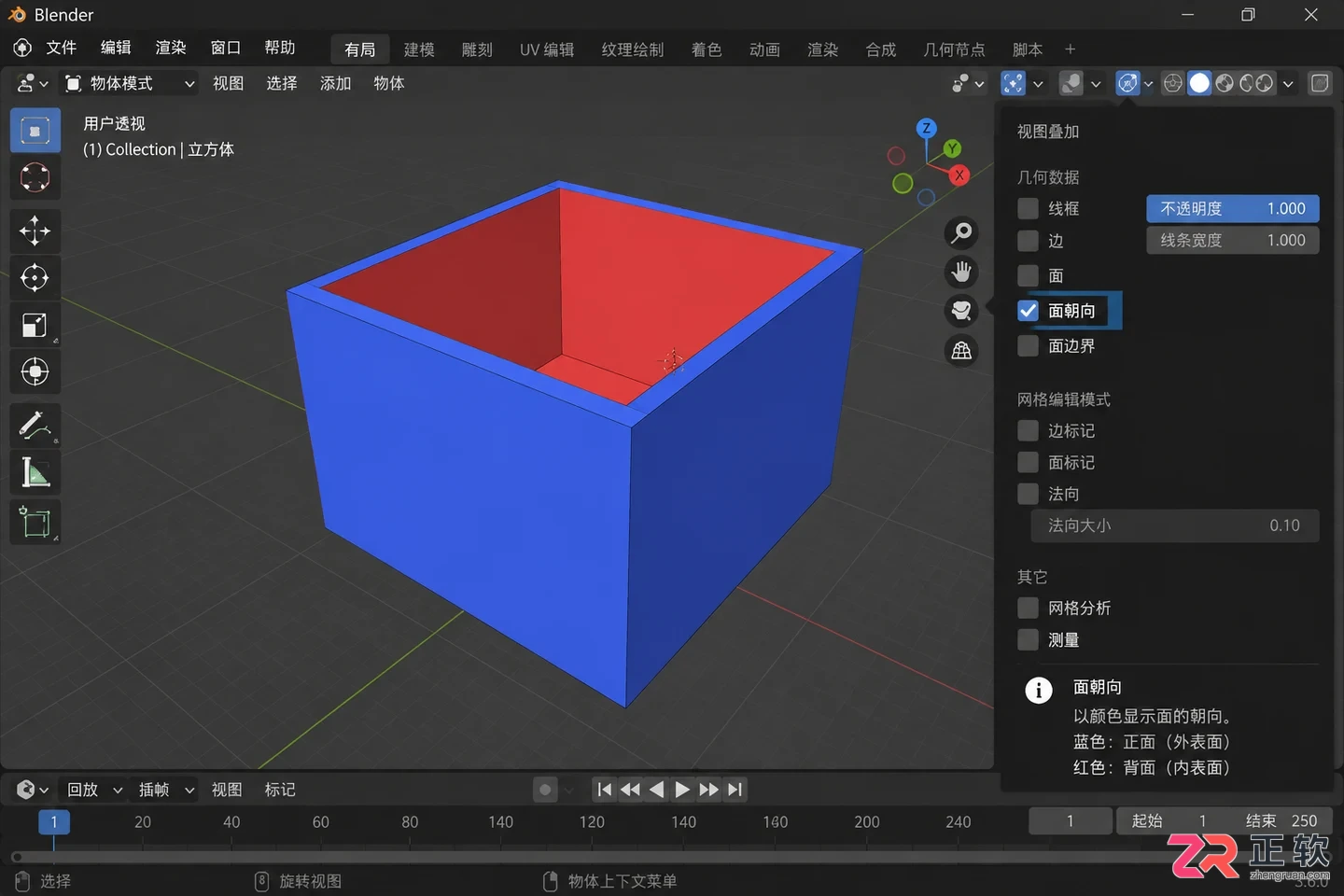Choose the Move tool

pos(35,231)
